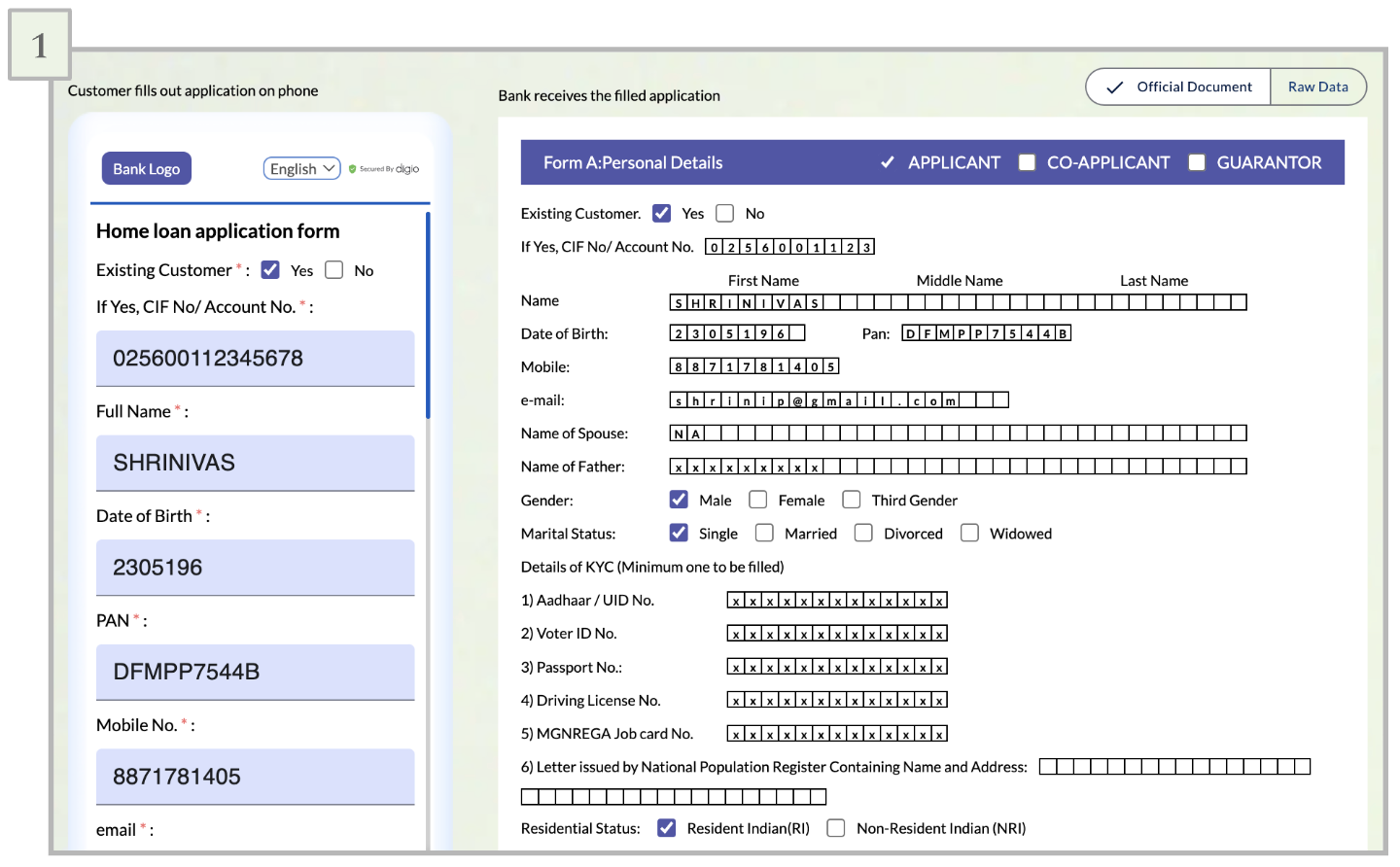Tick the Widowed marital status box
The width and height of the screenshot is (1400, 867).
(x=969, y=534)
